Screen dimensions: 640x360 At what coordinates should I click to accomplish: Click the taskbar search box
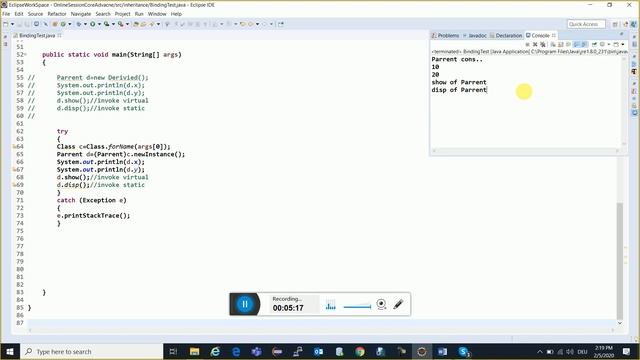(91, 351)
